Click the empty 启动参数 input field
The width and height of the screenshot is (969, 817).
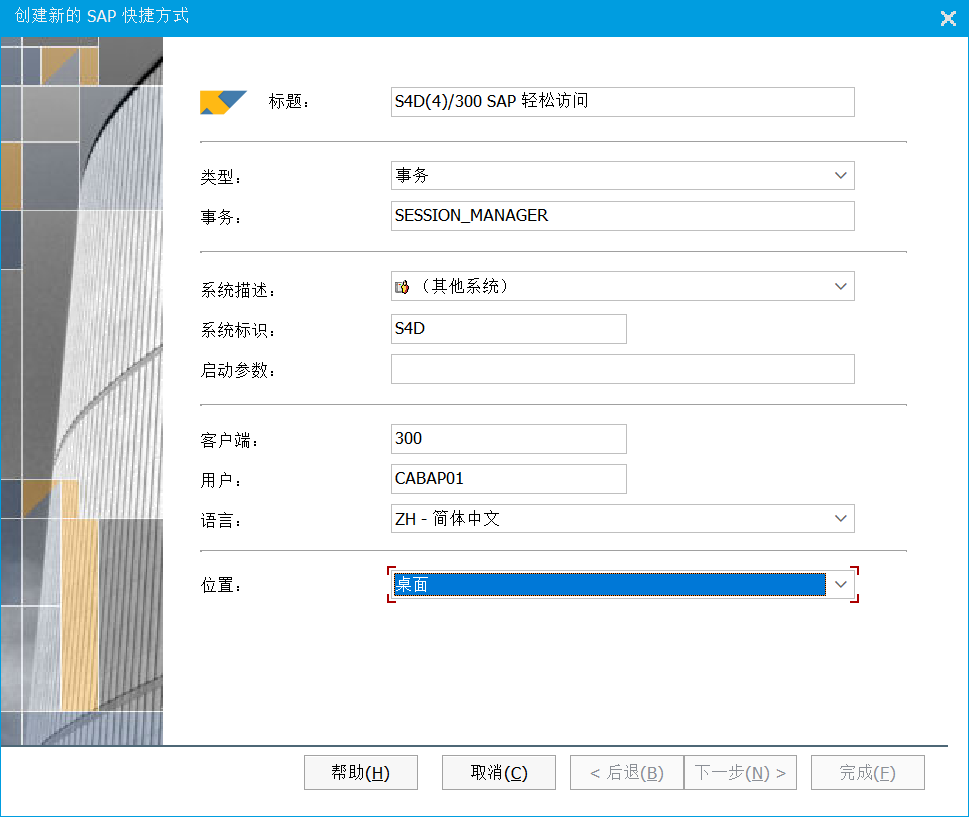click(x=622, y=369)
